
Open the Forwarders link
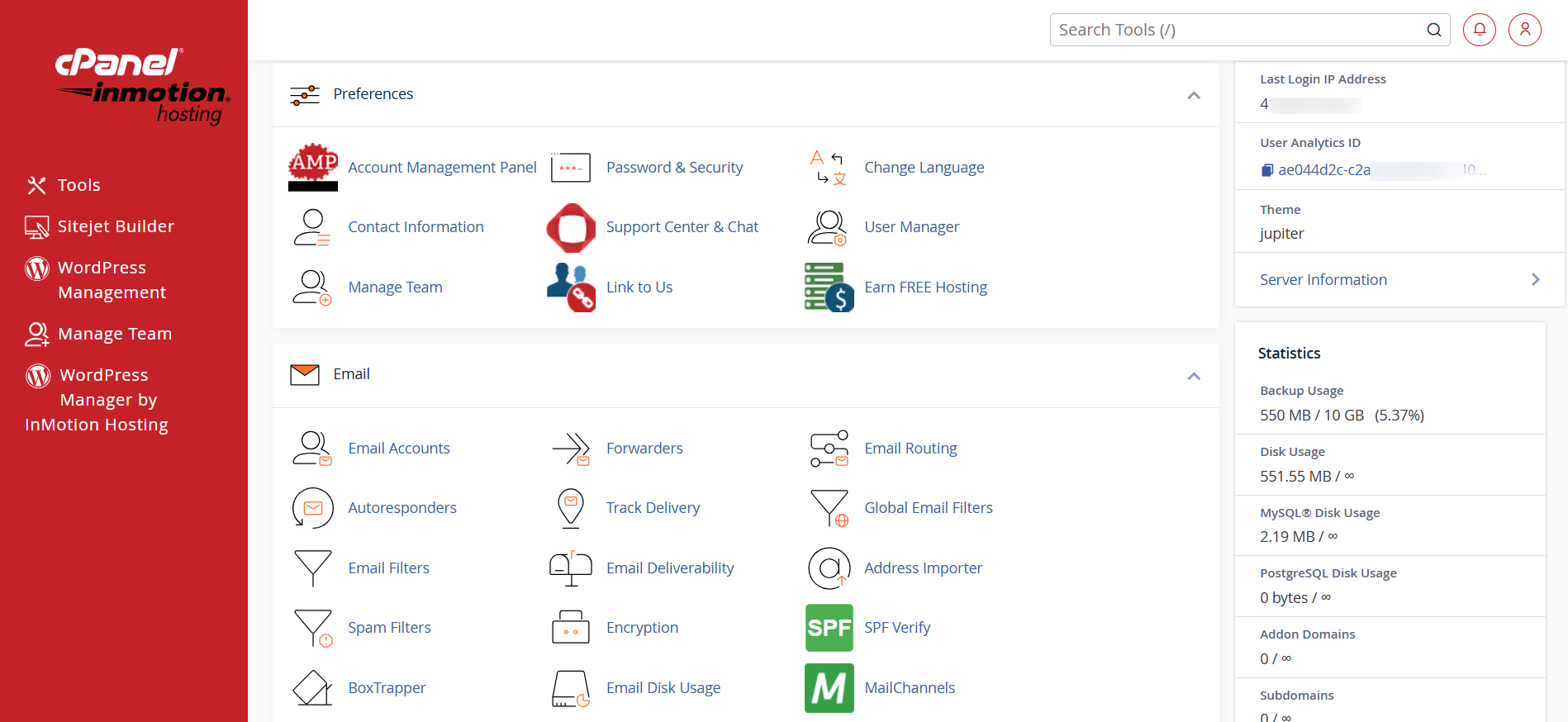[x=644, y=449]
